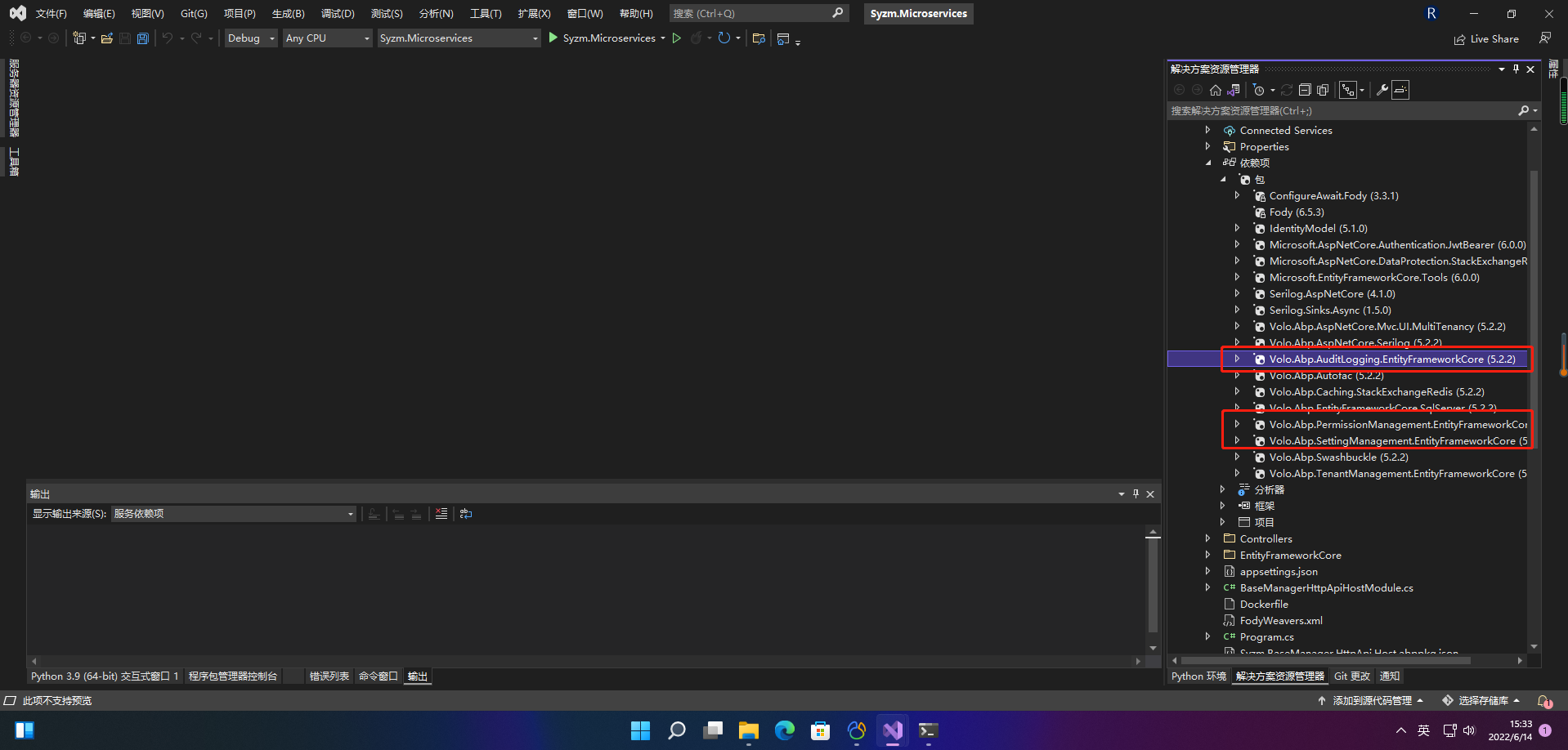The image size is (1568, 750).
Task: Collapse all icon in Solution Explorer toolbar
Action: [x=1305, y=90]
